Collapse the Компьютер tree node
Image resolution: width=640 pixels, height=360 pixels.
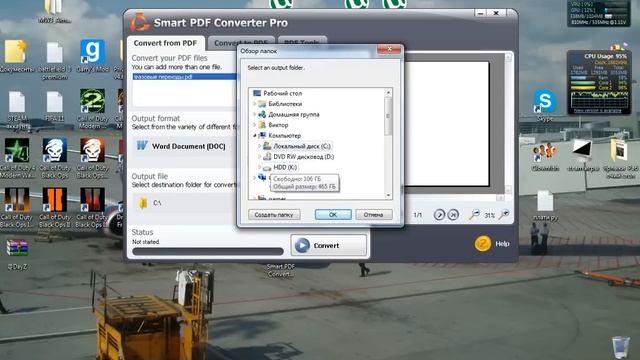coord(255,136)
